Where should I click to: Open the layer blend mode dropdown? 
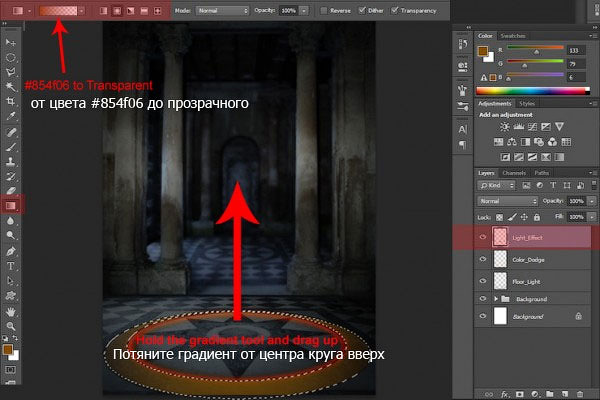[507, 200]
